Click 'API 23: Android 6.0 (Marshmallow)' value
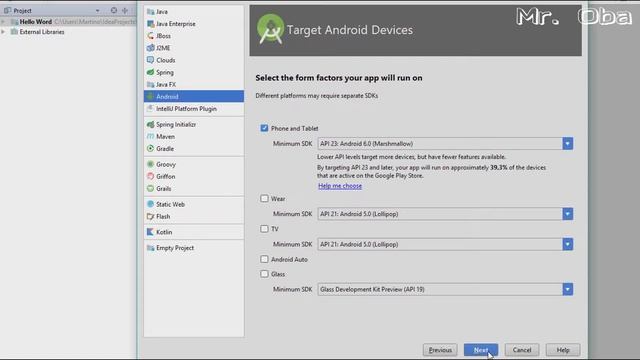 (366, 144)
